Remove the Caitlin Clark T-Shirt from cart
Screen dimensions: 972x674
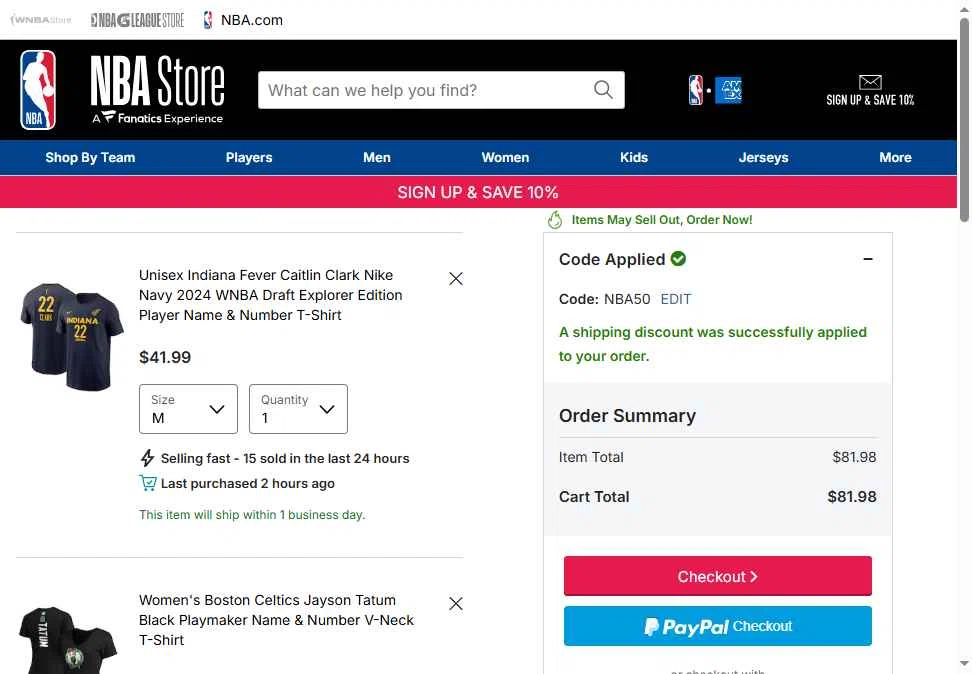click(x=456, y=279)
